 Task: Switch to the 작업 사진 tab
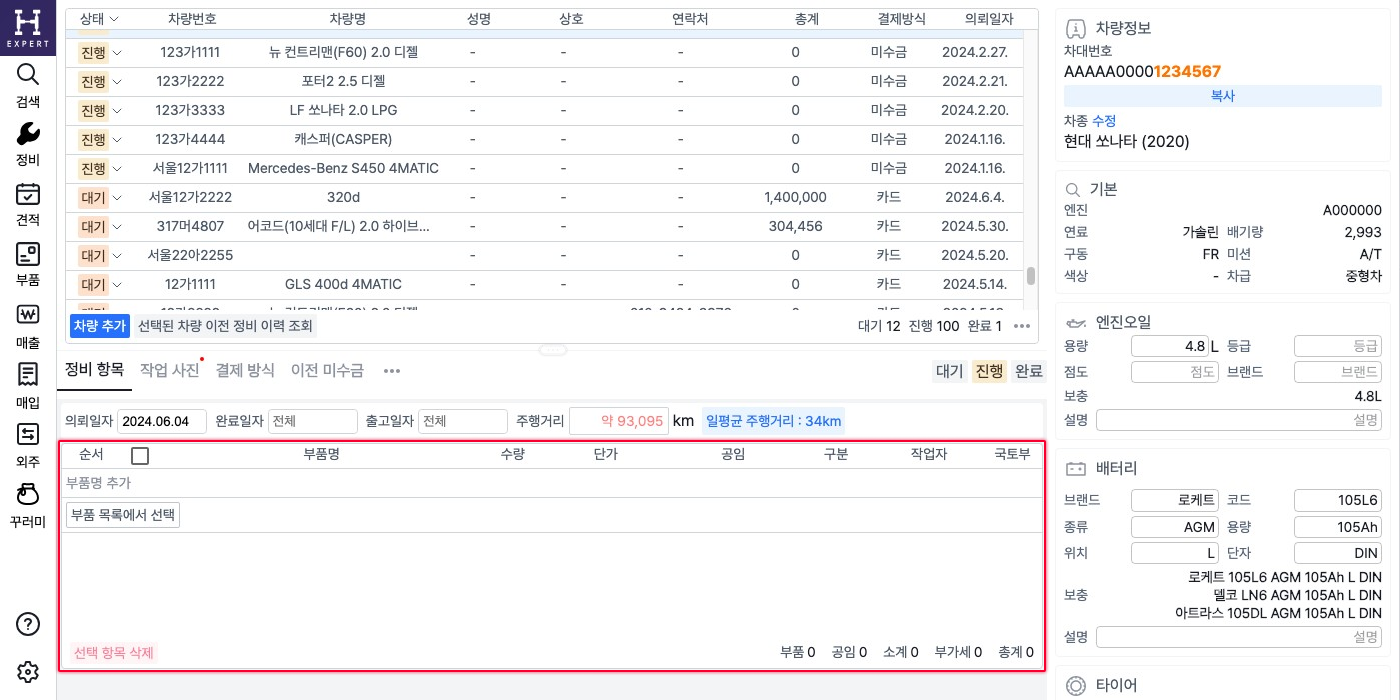tap(169, 370)
